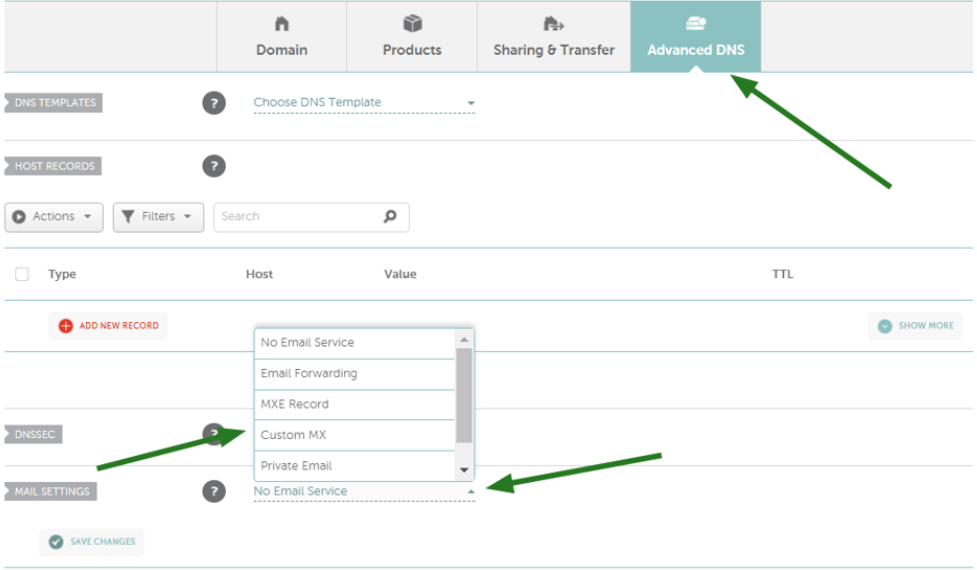Viewport: 977px width, 570px height.
Task: Choose Email Forwarding option
Action: [x=355, y=373]
